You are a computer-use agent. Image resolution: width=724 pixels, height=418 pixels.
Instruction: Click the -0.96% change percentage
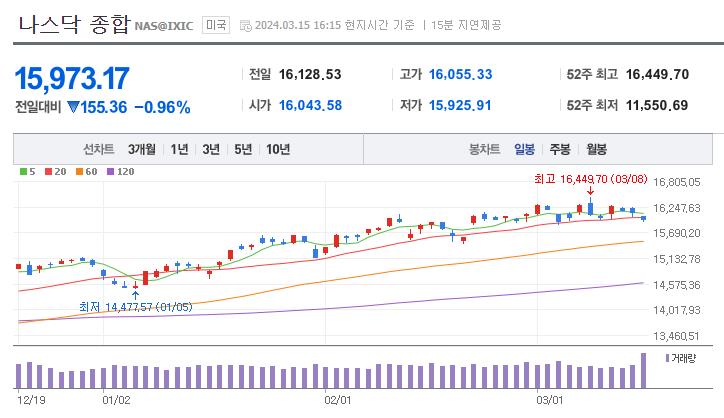pos(162,108)
